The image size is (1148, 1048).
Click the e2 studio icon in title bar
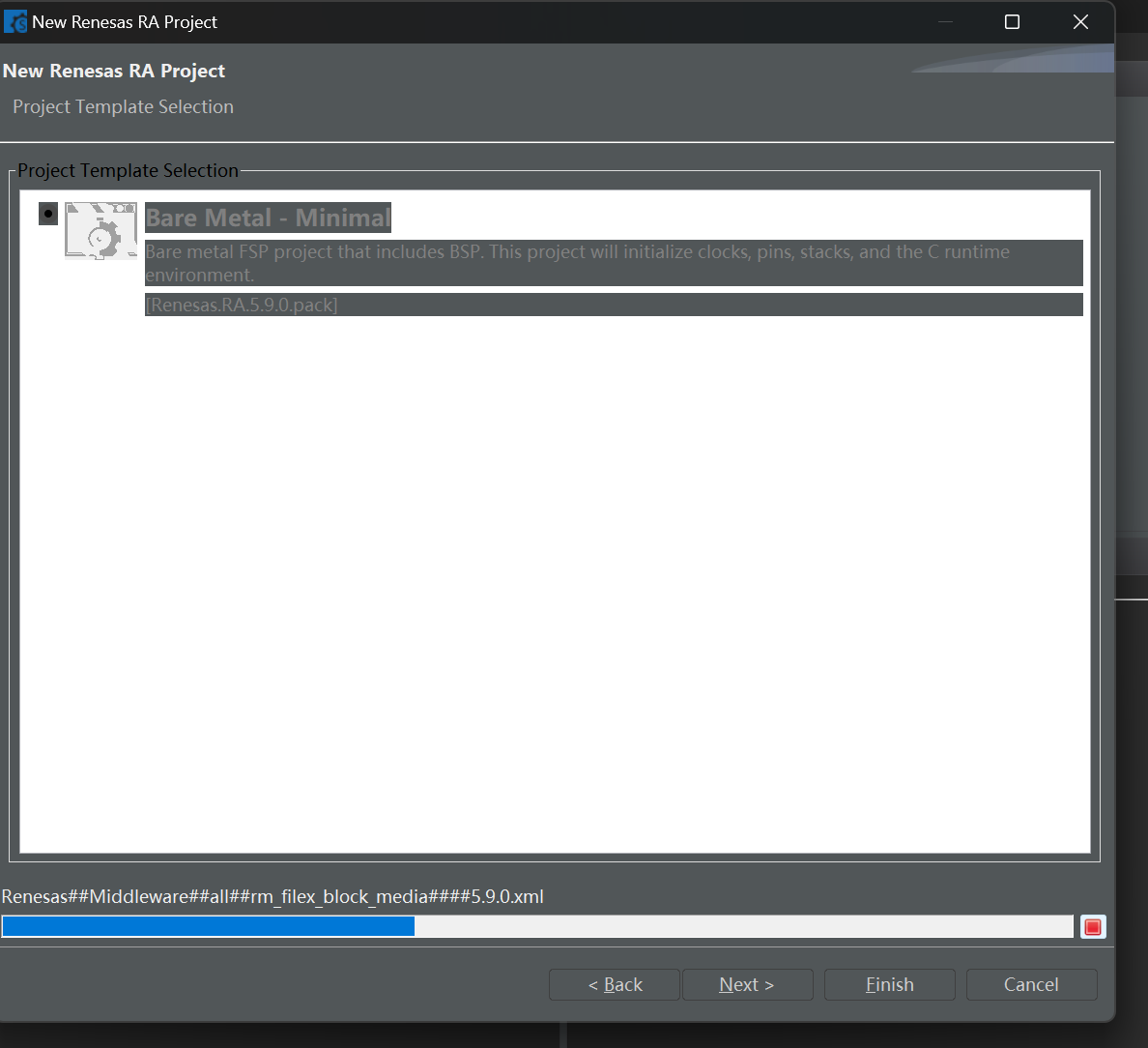15,22
